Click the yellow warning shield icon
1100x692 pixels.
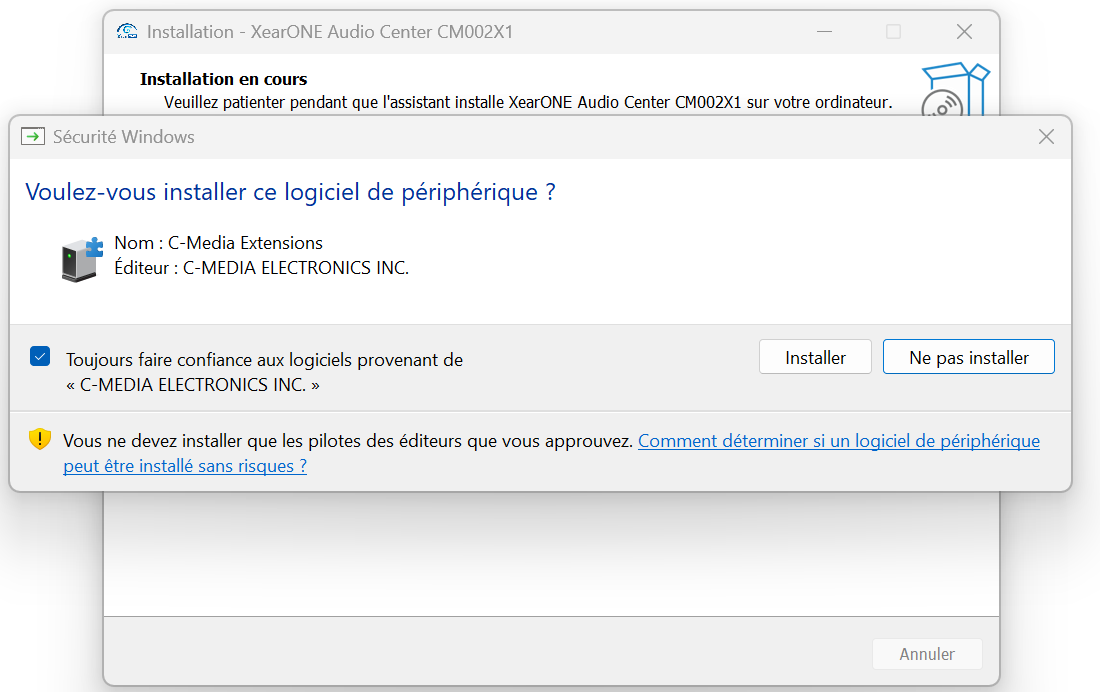click(x=40, y=439)
